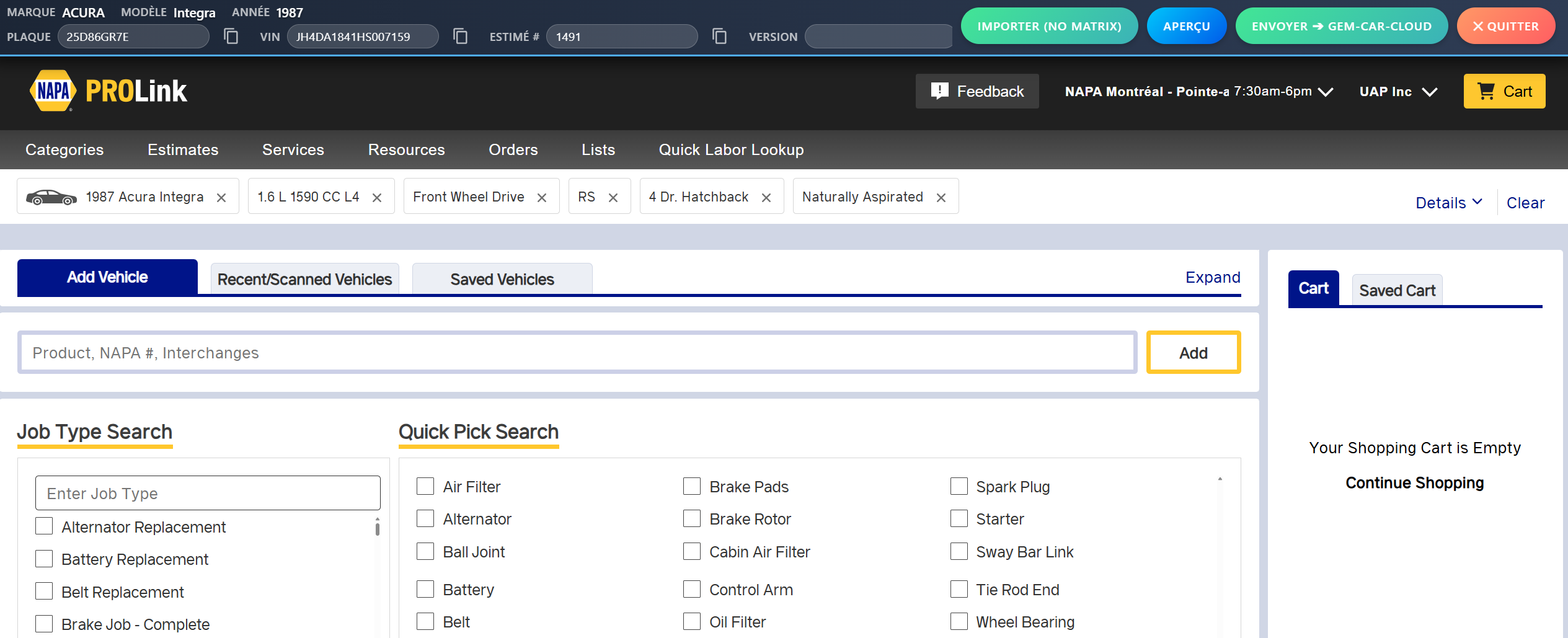Open the Lists menu
The height and width of the screenshot is (638, 1568).
coord(598,149)
